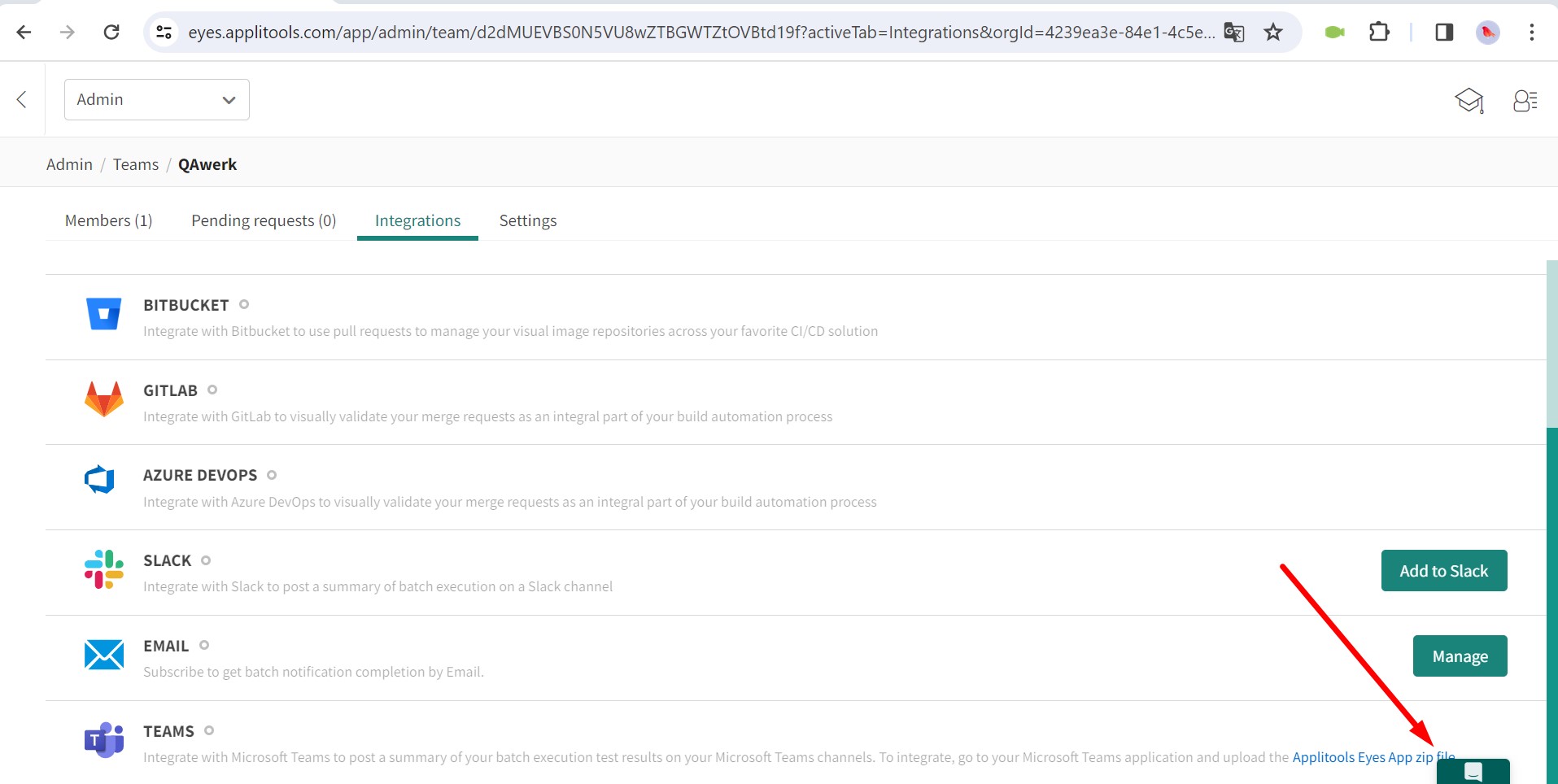
Task: Open the graduation cap learning icon
Action: 1469,100
